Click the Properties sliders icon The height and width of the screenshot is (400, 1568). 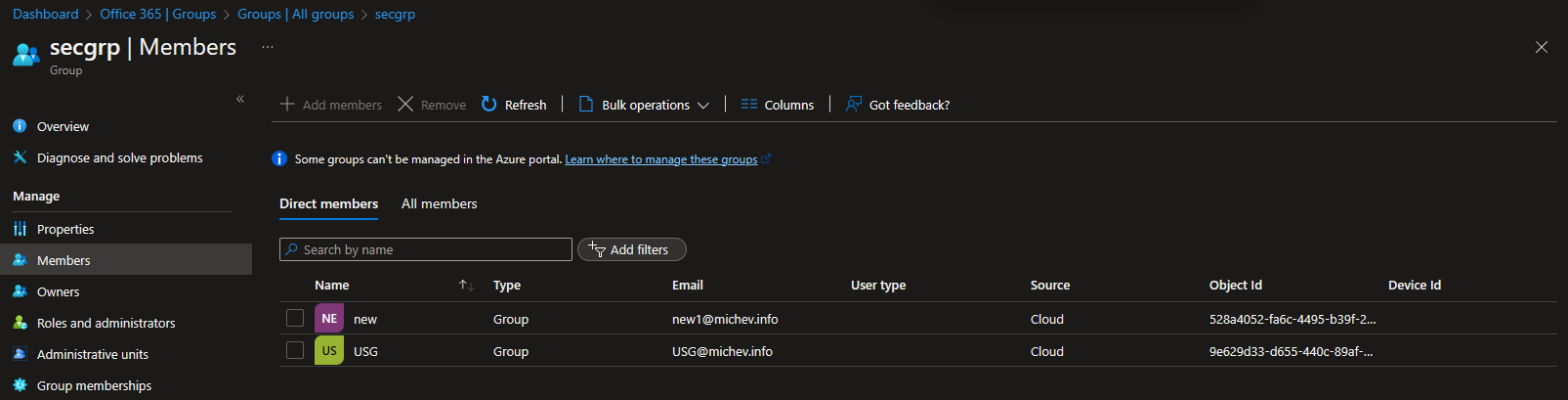[20, 229]
